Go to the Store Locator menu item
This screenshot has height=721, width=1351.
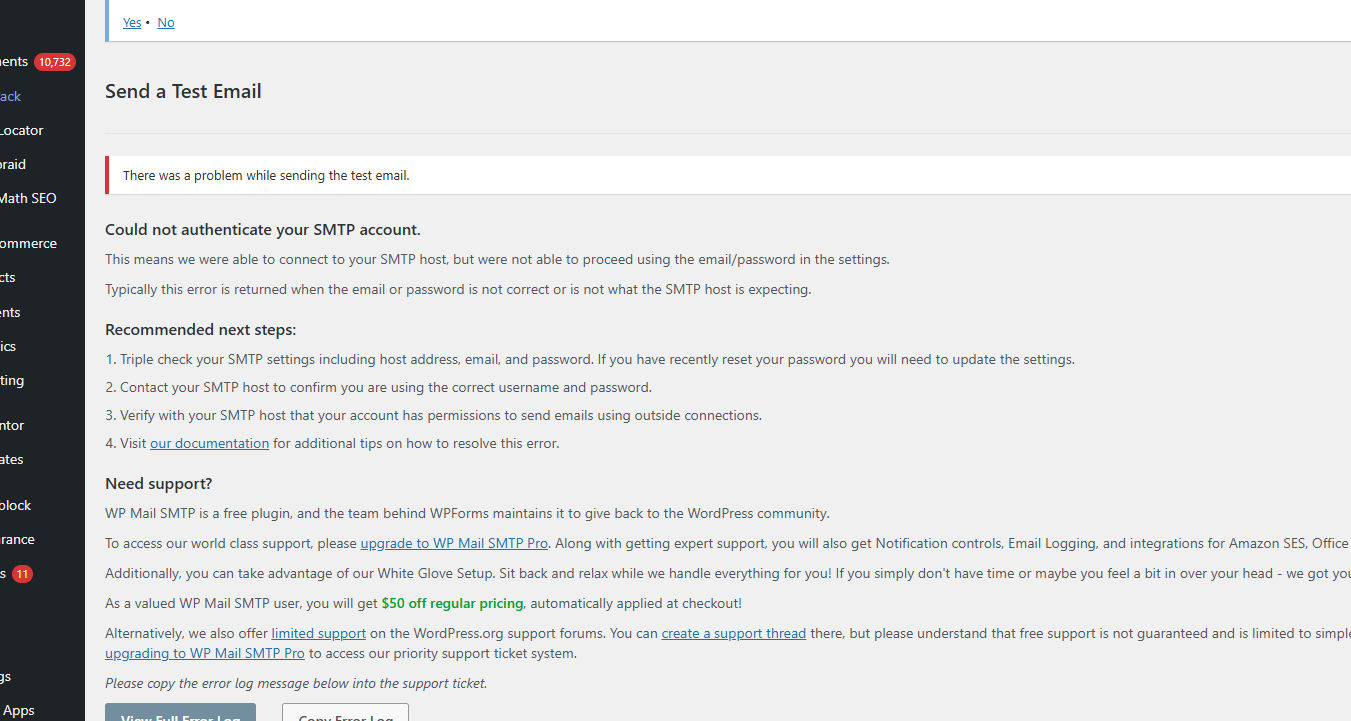pyautogui.click(x=22, y=130)
